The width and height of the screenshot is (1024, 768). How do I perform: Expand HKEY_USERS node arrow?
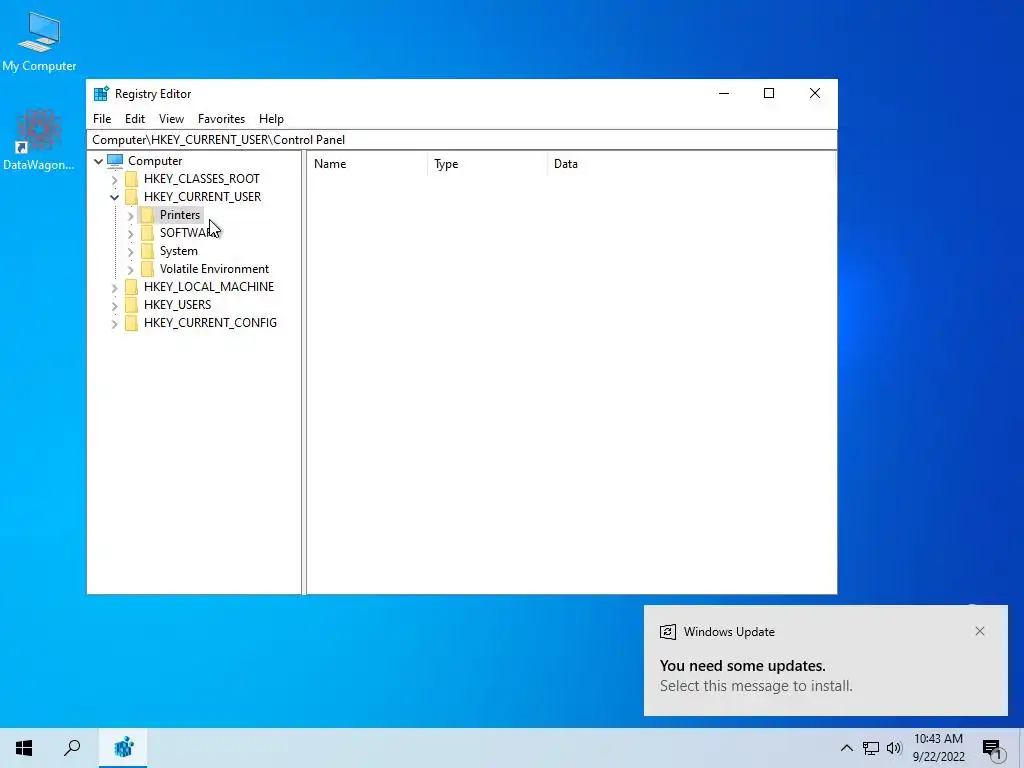(x=115, y=305)
